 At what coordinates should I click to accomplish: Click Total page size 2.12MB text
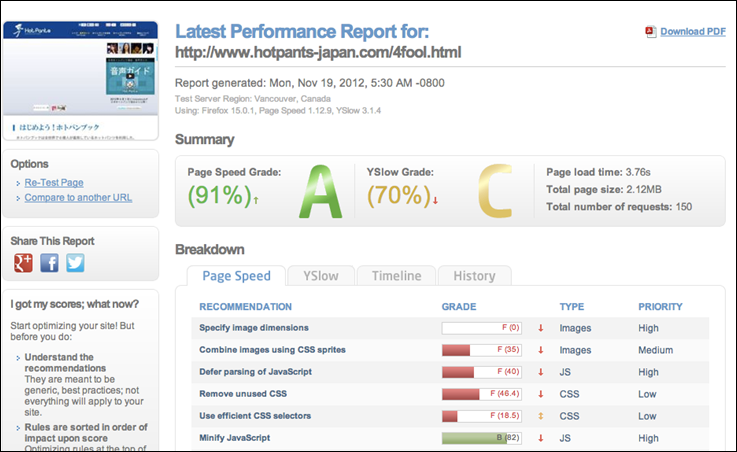(604, 189)
